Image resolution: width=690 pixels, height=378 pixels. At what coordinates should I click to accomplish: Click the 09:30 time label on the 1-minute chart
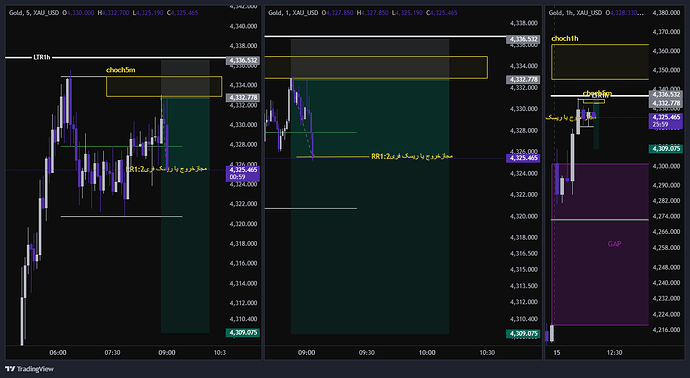367,352
